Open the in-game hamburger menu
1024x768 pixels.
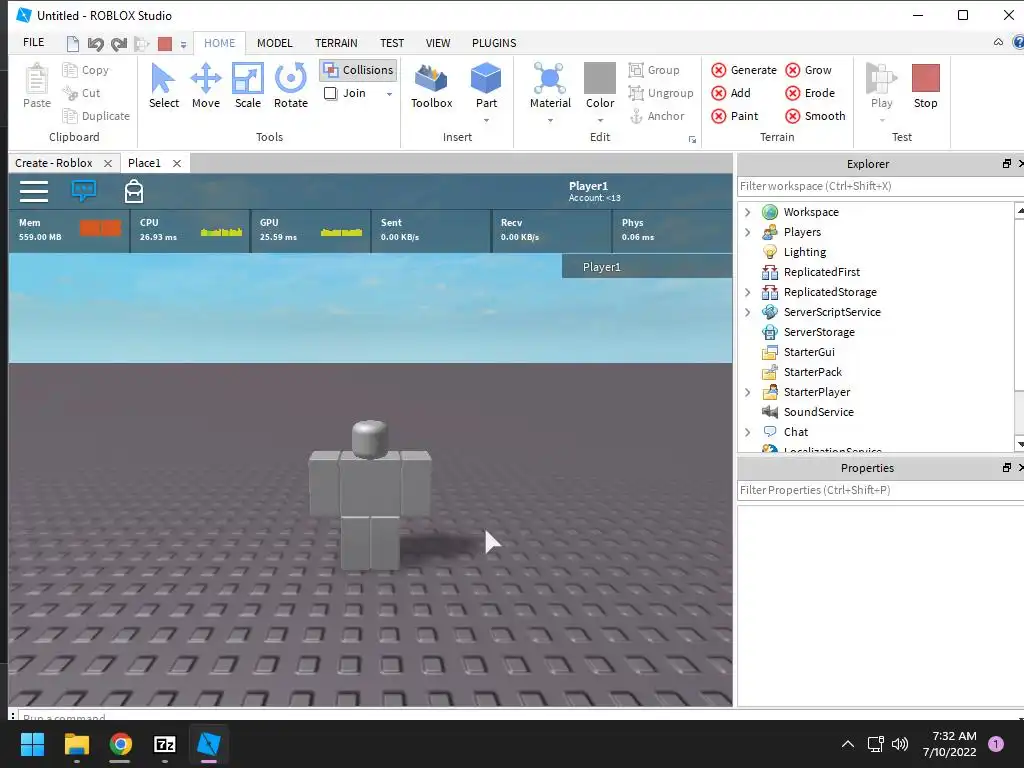tap(34, 191)
